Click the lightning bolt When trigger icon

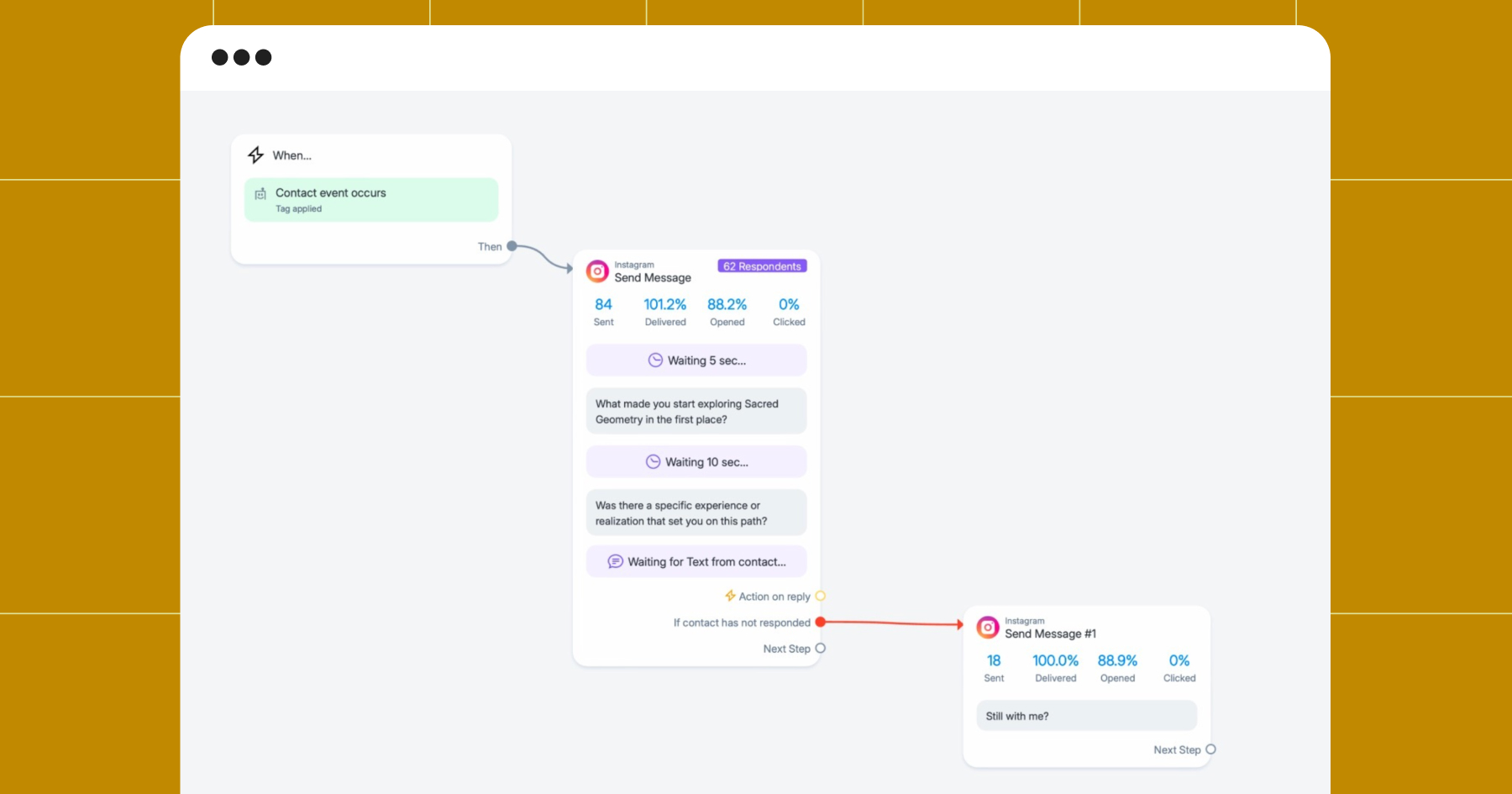[255, 155]
